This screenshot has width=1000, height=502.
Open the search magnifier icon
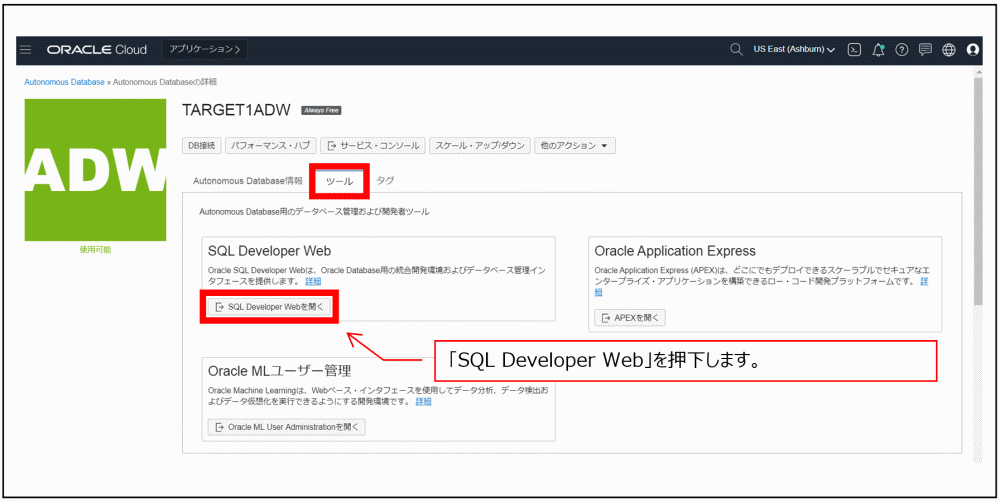click(736, 50)
